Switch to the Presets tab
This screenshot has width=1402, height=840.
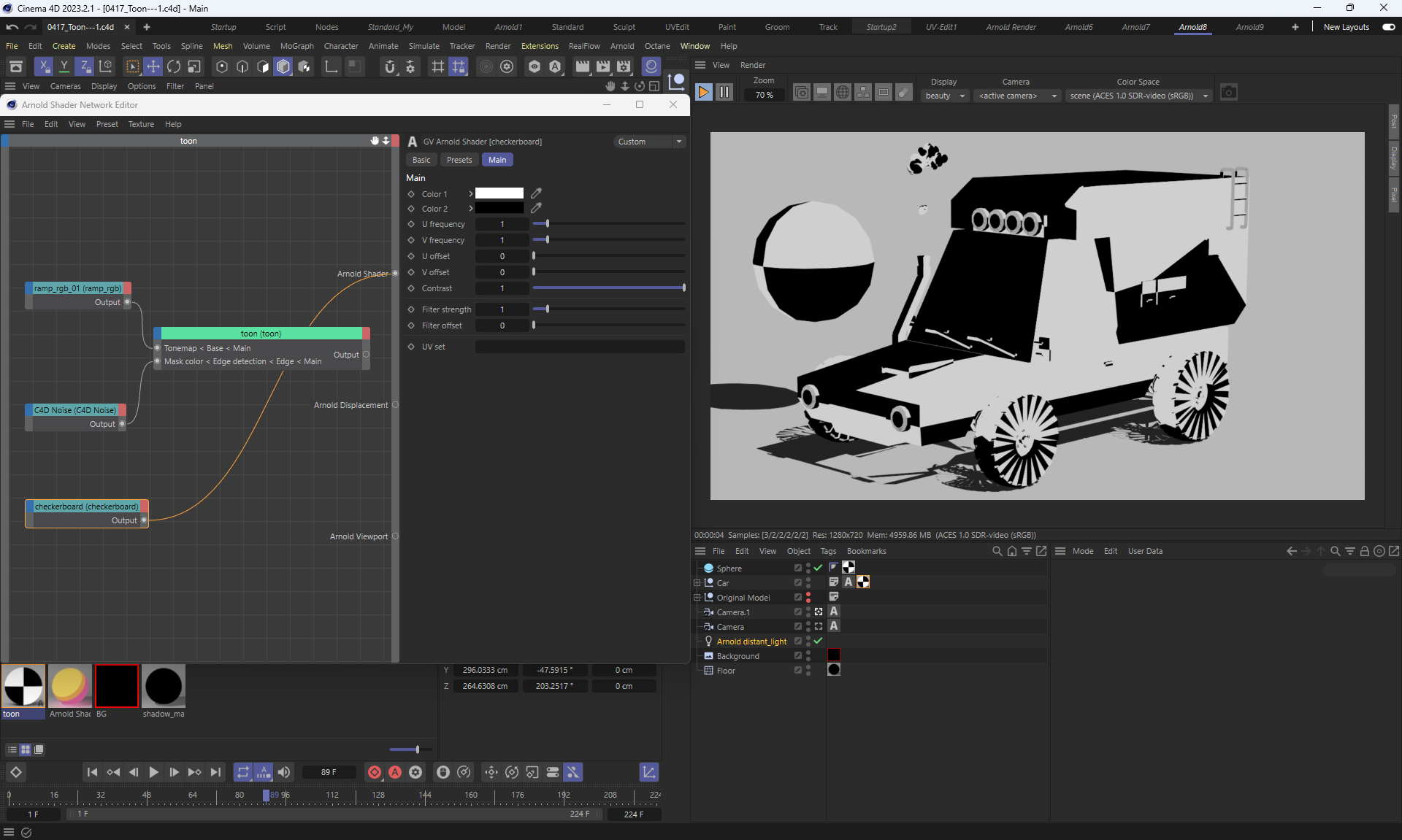click(459, 160)
